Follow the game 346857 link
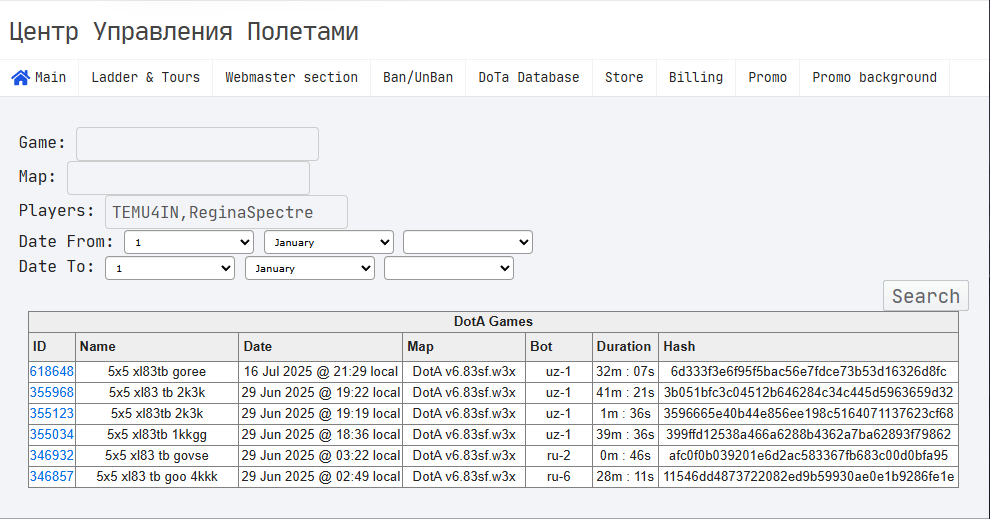Screen dimensions: 990x519 pyautogui.click(x=52, y=477)
